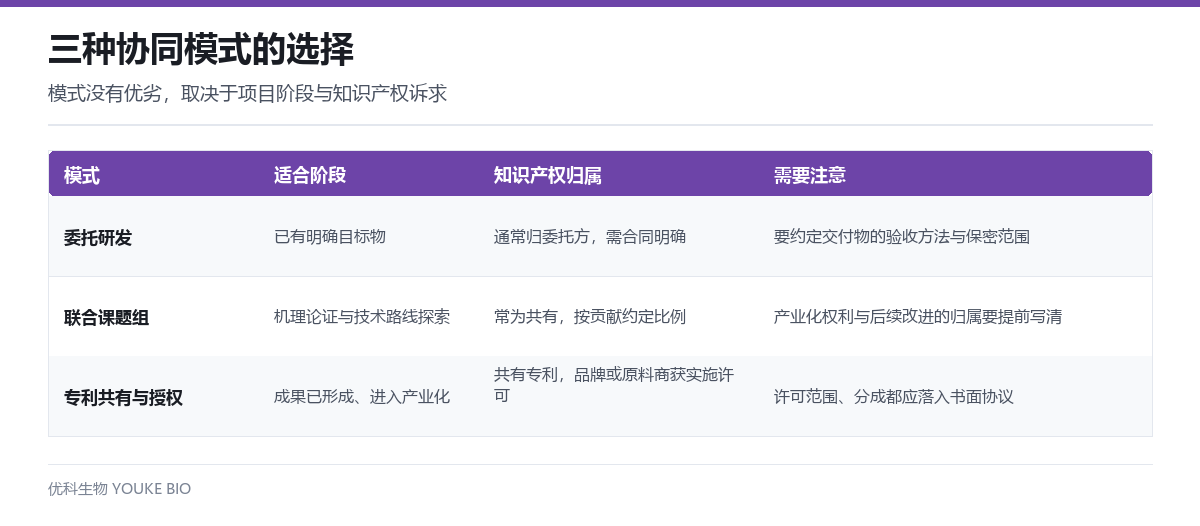Click the cell 常为共有，按贡献约定比例

[x=590, y=317]
